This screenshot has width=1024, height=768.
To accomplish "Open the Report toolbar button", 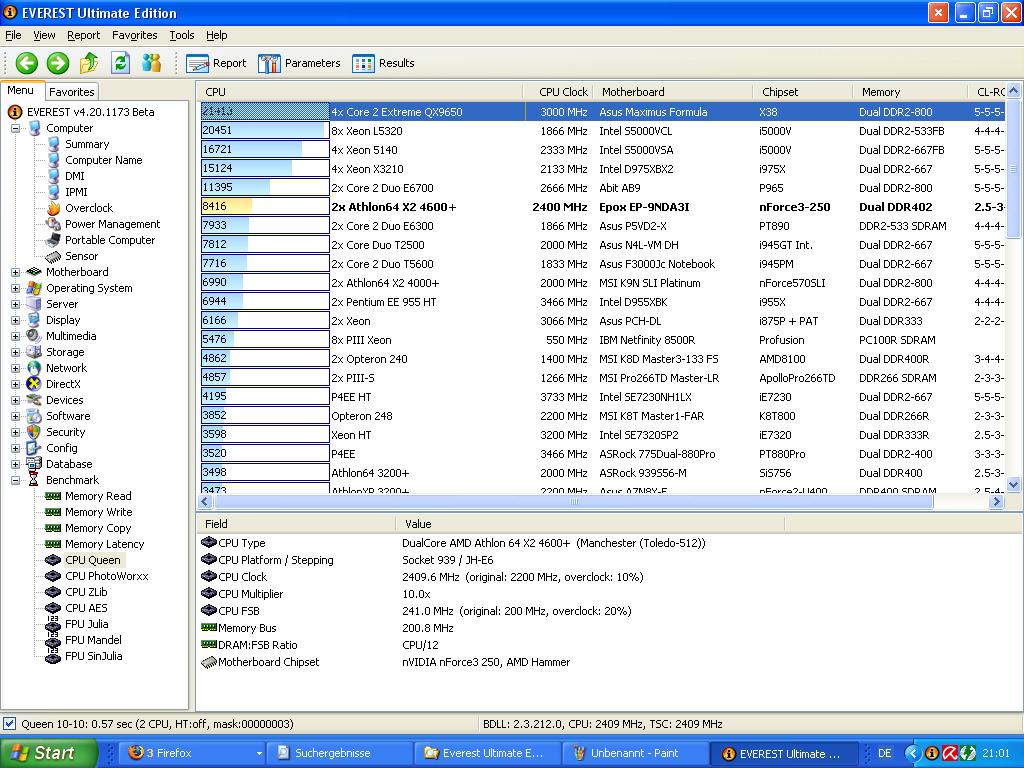I will click(x=216, y=63).
